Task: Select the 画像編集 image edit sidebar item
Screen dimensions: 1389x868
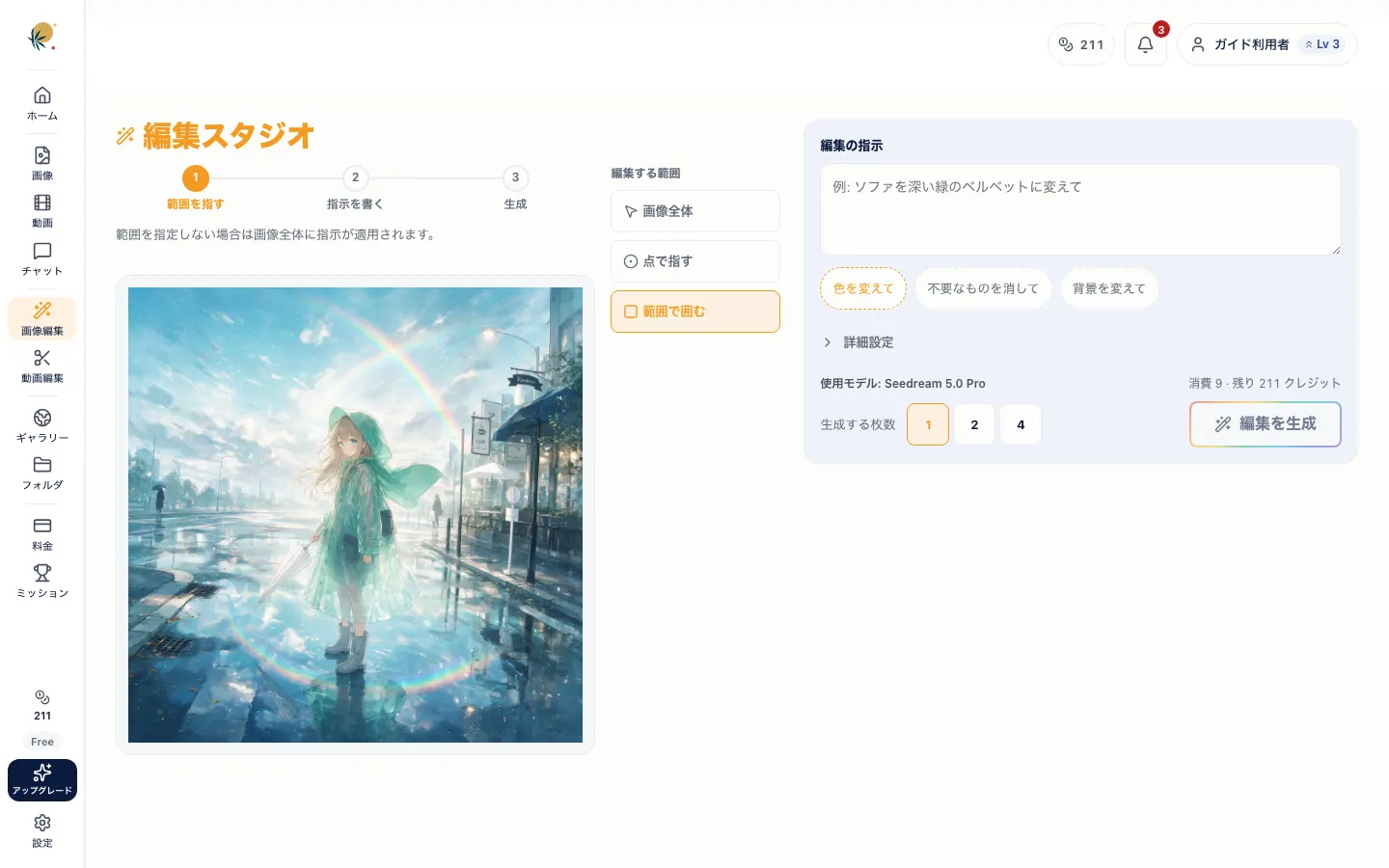Action: [42, 319]
